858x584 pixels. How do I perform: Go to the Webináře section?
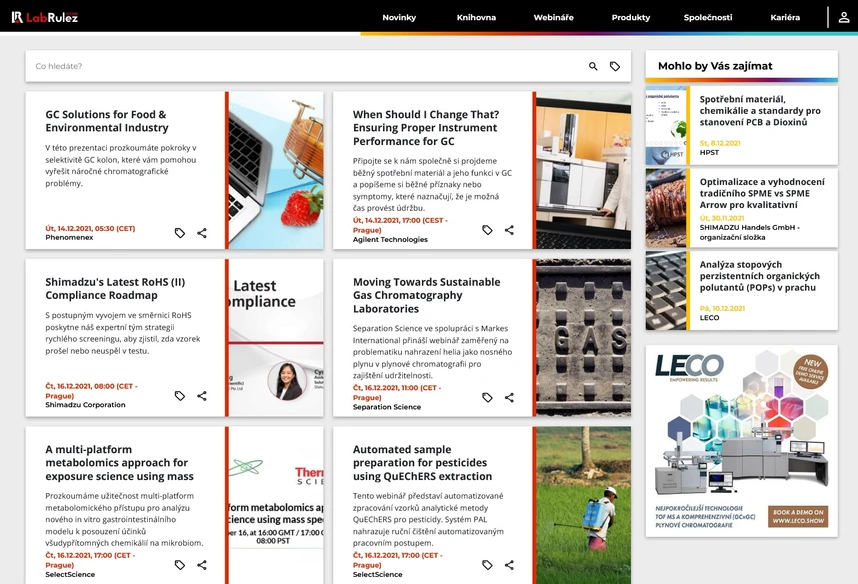(553, 18)
